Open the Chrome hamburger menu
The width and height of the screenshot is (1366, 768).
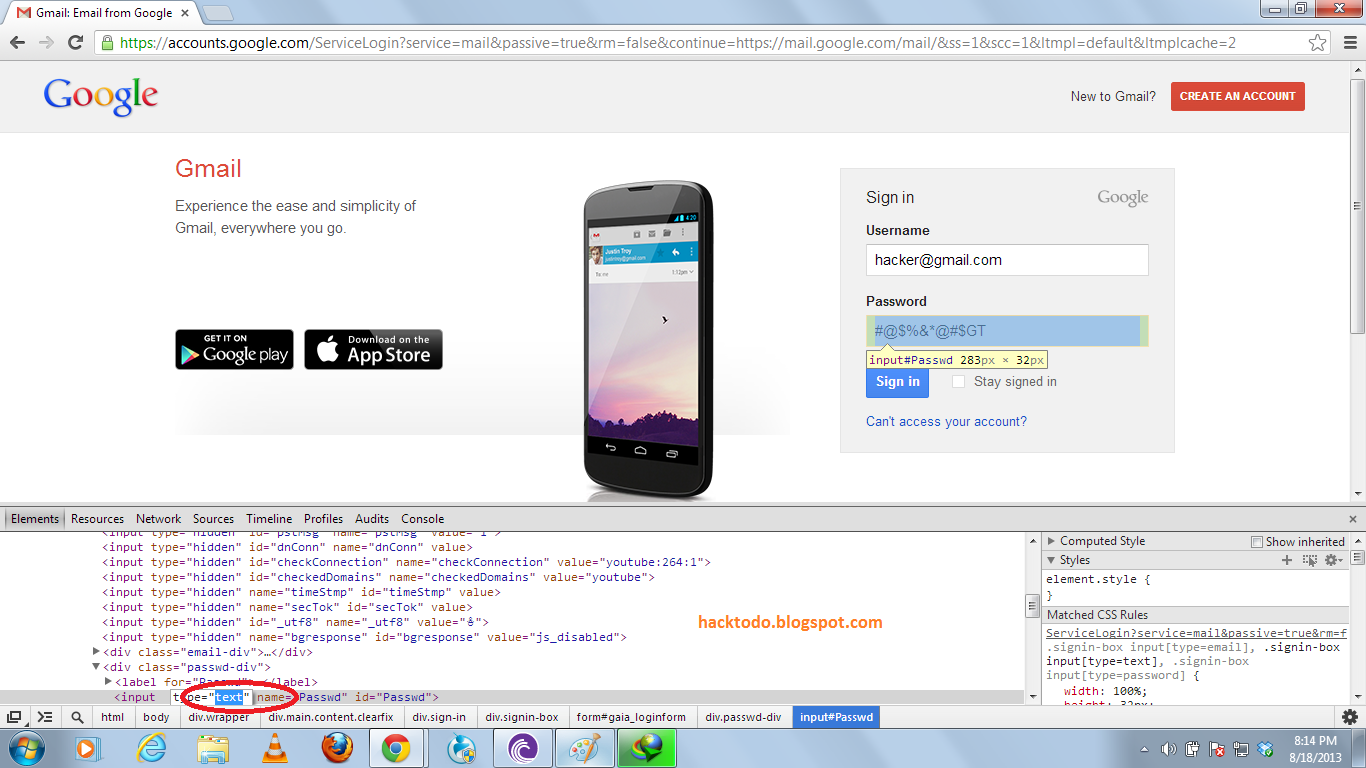click(x=1348, y=43)
